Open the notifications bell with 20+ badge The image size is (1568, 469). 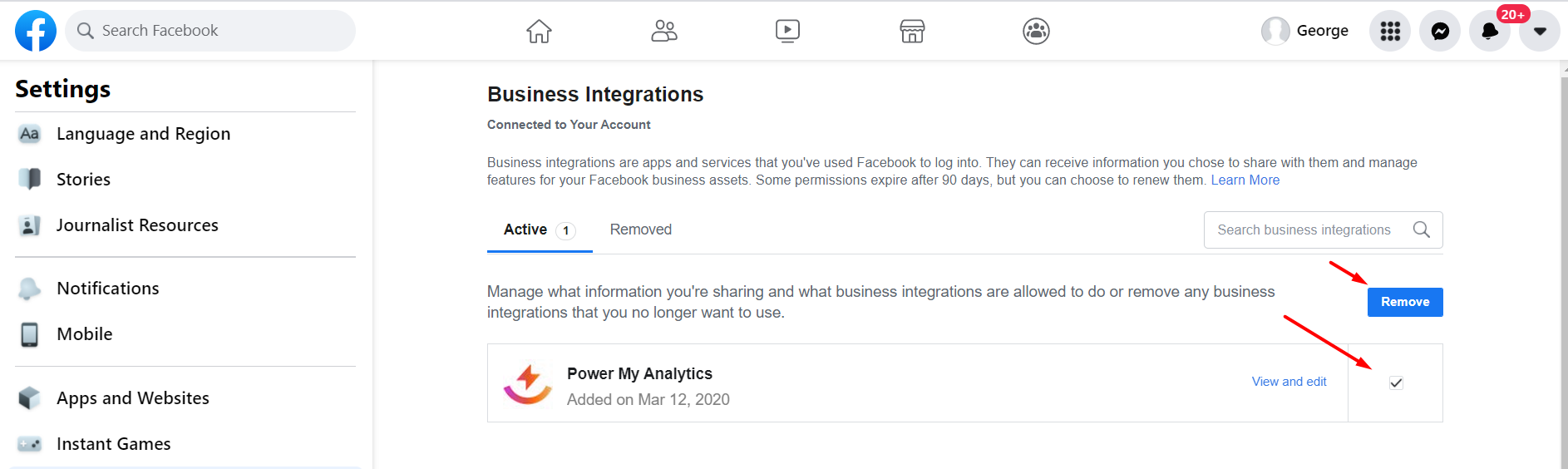1490,31
